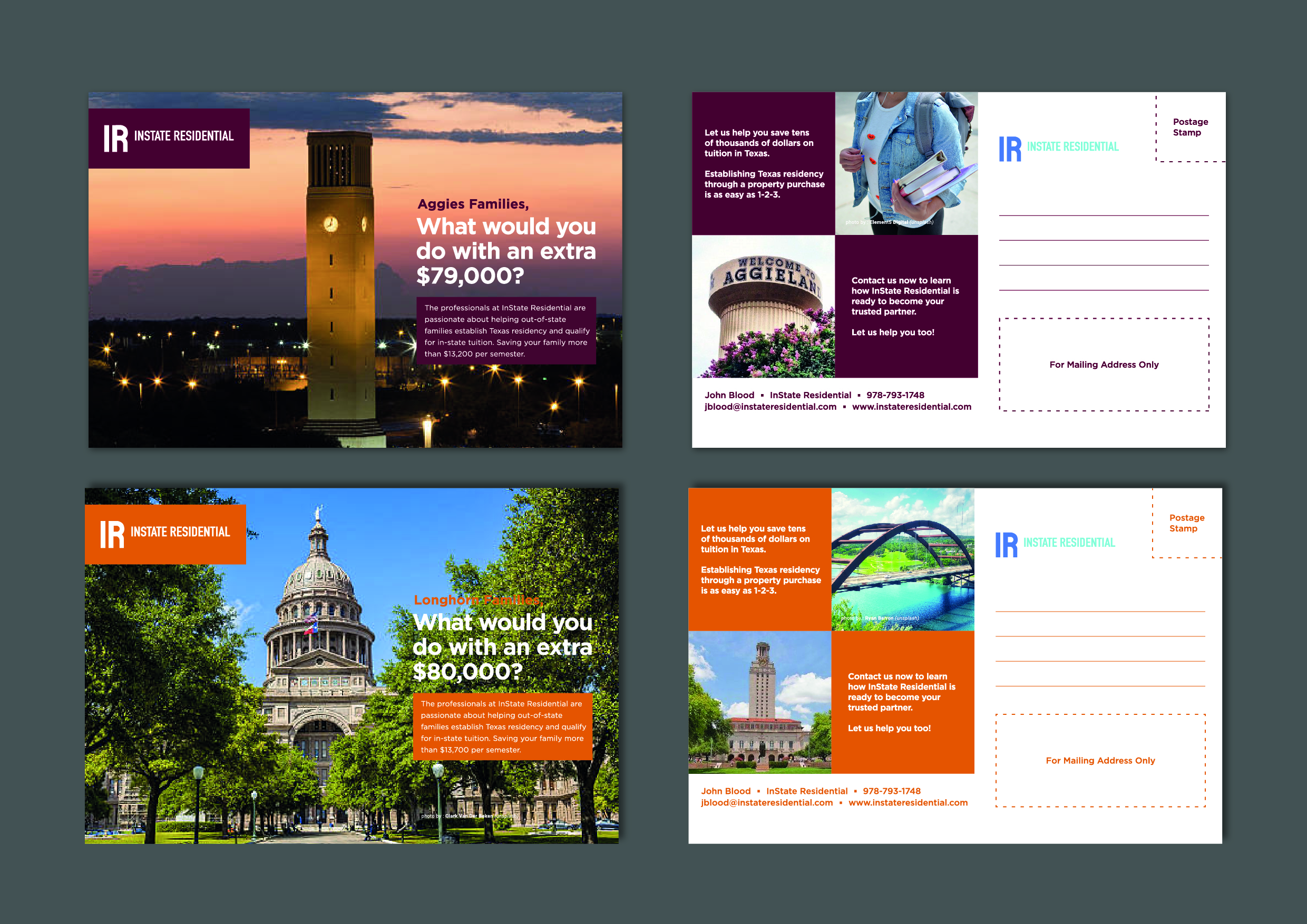Click the Pennybacker bridge photo
The height and width of the screenshot is (924, 1307).
[x=903, y=559]
